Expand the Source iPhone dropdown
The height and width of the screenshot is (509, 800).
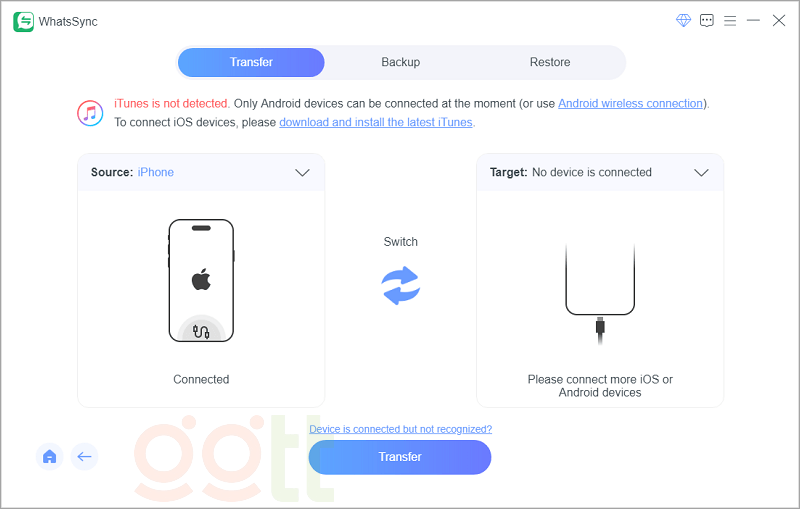tap(303, 172)
